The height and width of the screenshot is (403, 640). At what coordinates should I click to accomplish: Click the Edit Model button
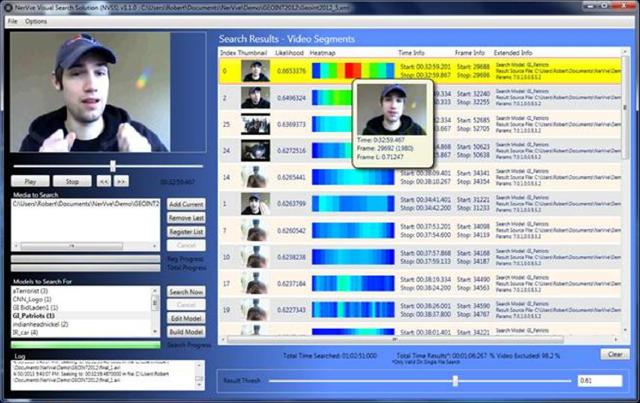(186, 318)
